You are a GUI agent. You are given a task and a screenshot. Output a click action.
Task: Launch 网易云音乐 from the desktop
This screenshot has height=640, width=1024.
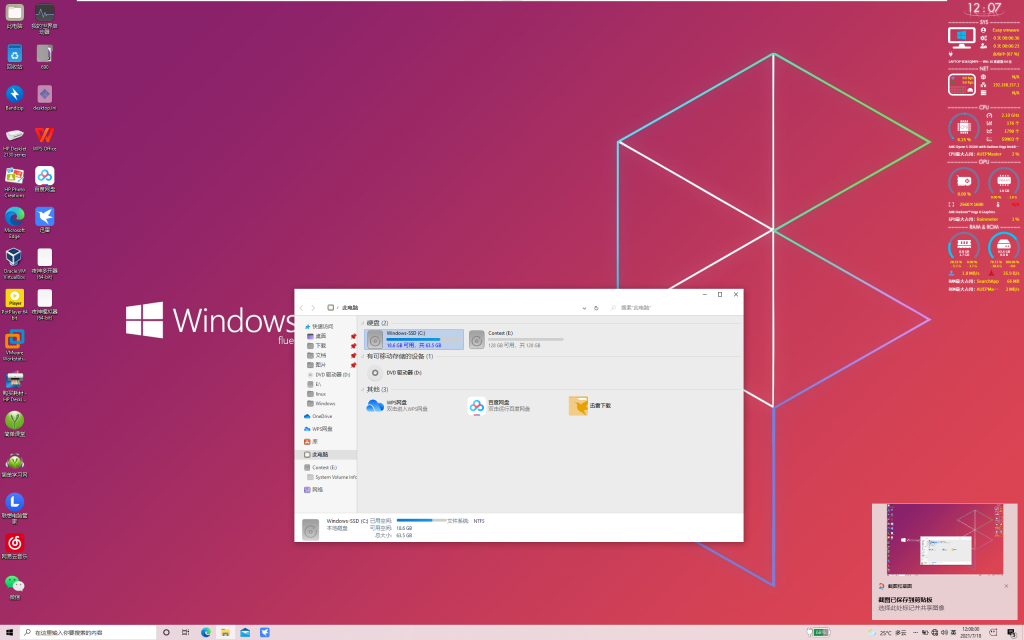(14, 547)
